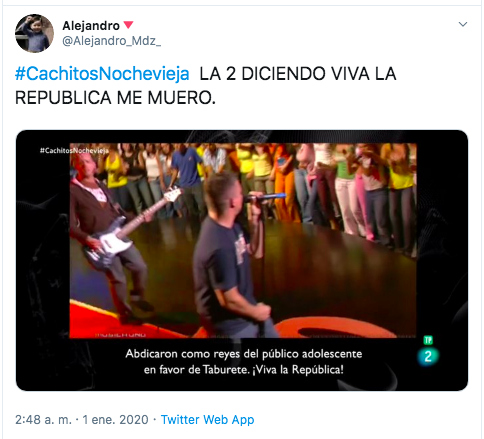This screenshot has height=439, width=484.
Task: Open the embedded TV screenshot image
Action: (x=242, y=260)
